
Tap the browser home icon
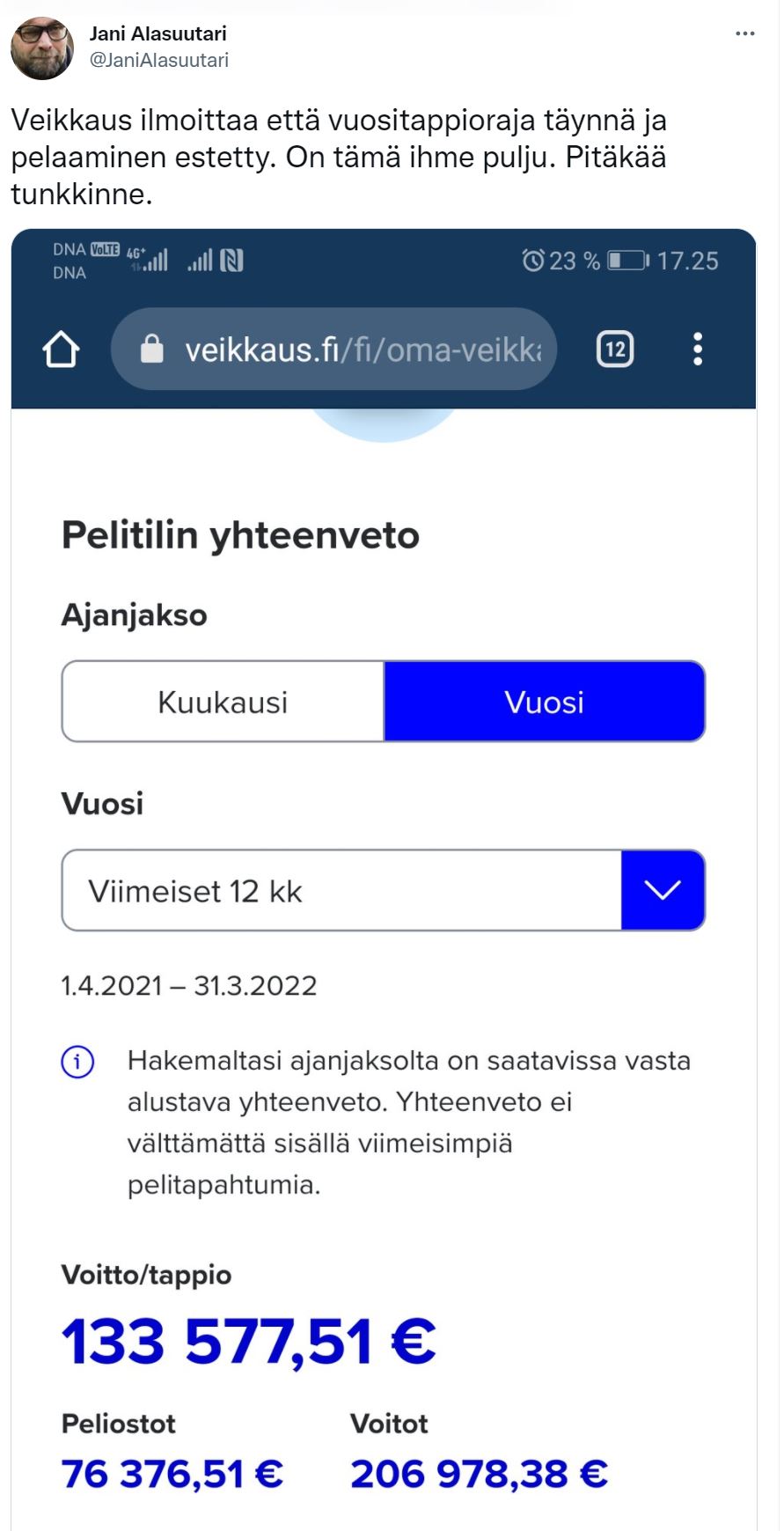click(62, 350)
